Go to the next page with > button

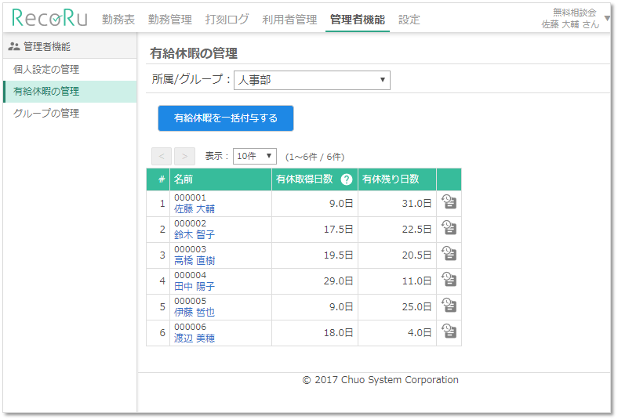184,156
